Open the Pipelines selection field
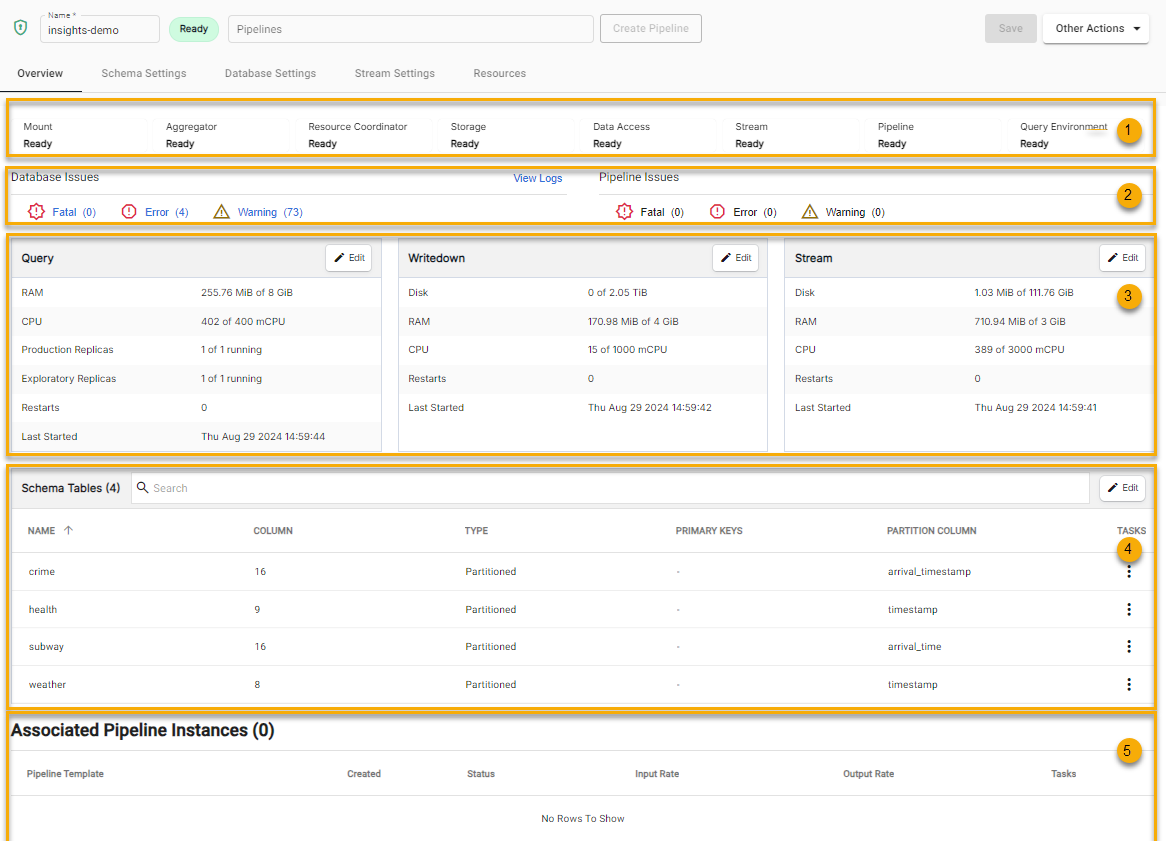Image resolution: width=1166 pixels, height=841 pixels. (410, 29)
